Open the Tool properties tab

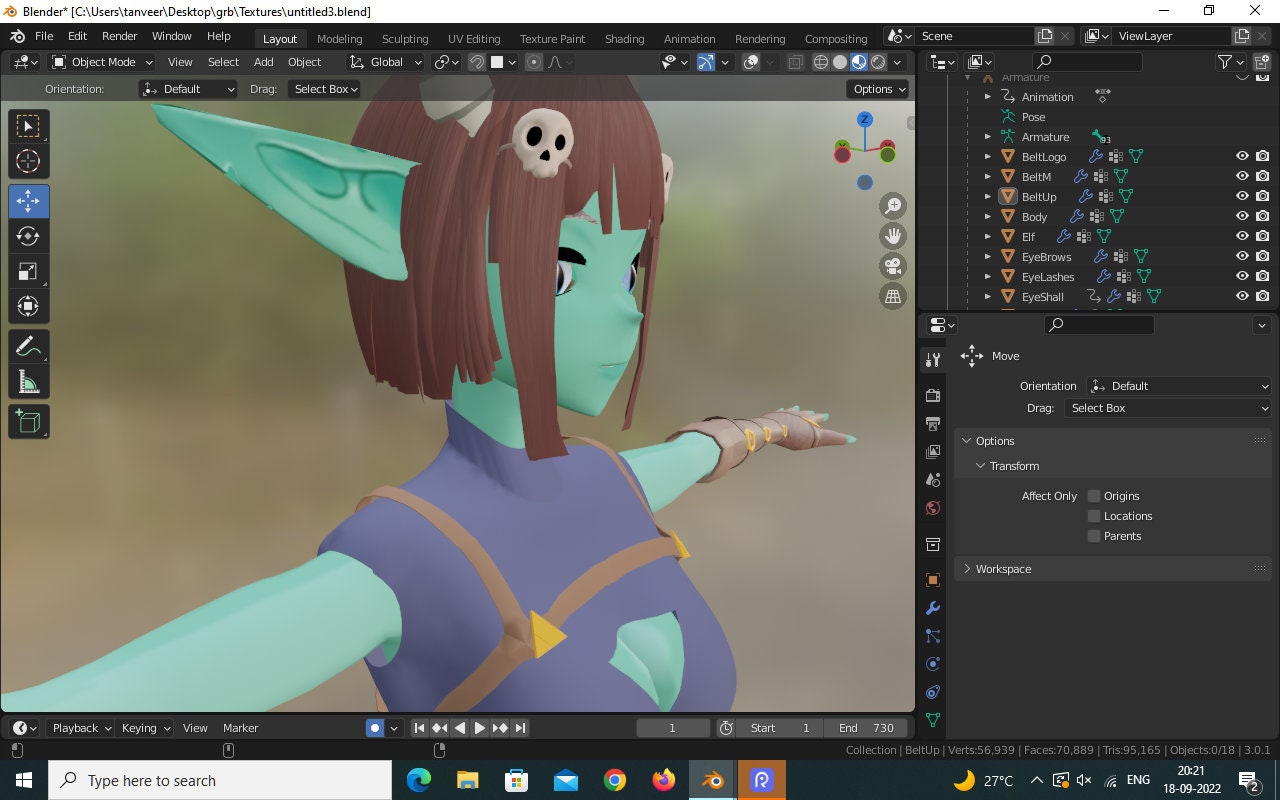pos(933,360)
